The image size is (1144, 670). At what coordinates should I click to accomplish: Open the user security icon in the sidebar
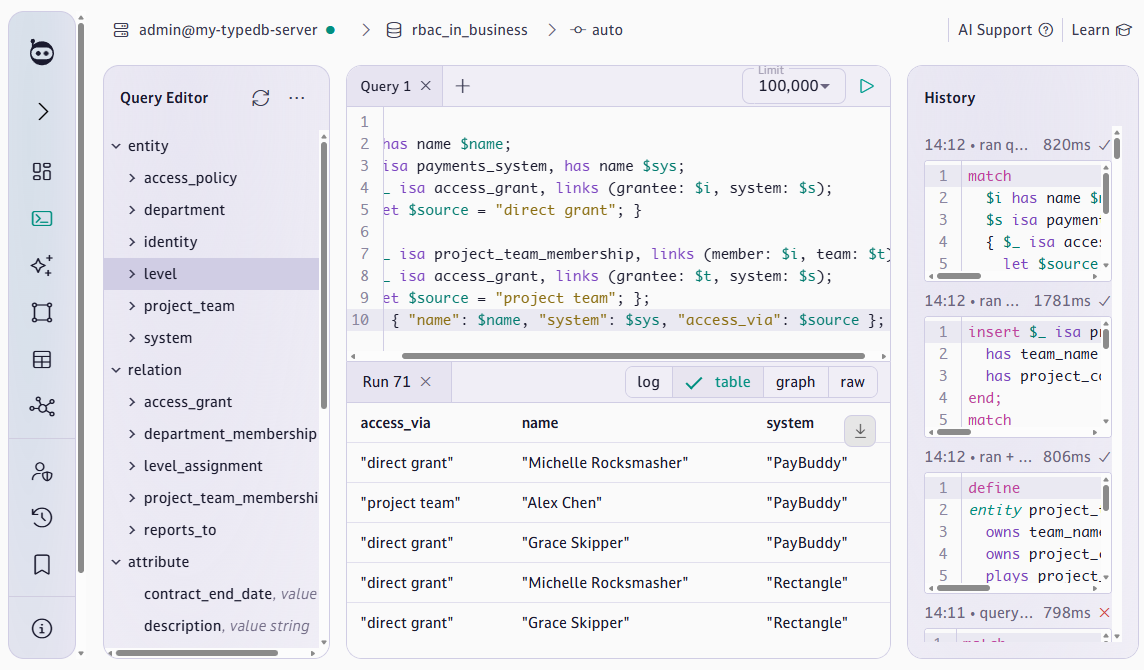click(42, 471)
